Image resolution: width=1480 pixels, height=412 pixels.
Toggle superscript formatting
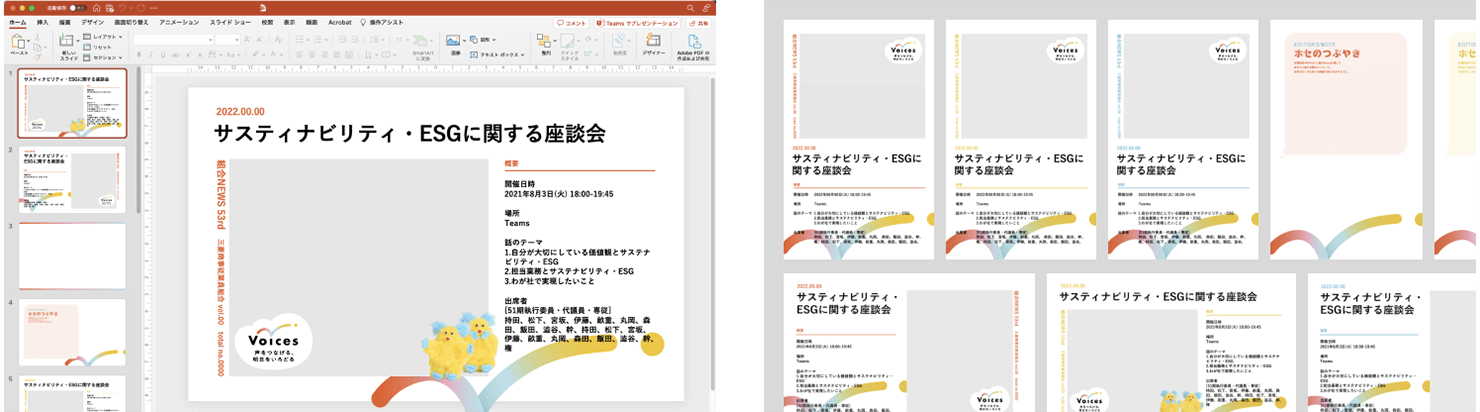pos(188,54)
